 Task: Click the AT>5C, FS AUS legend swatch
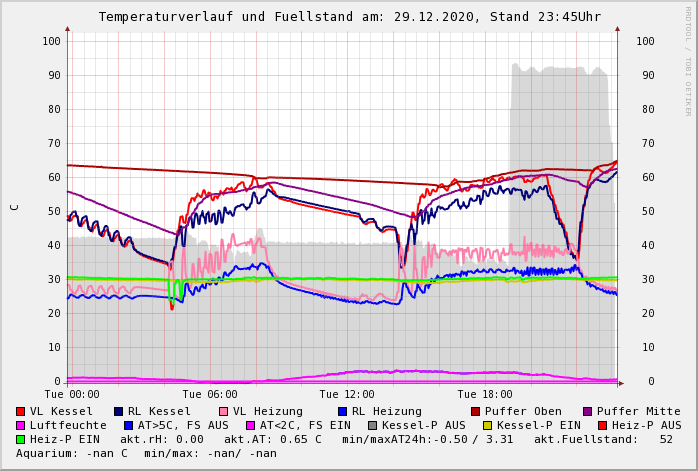(x=128, y=425)
